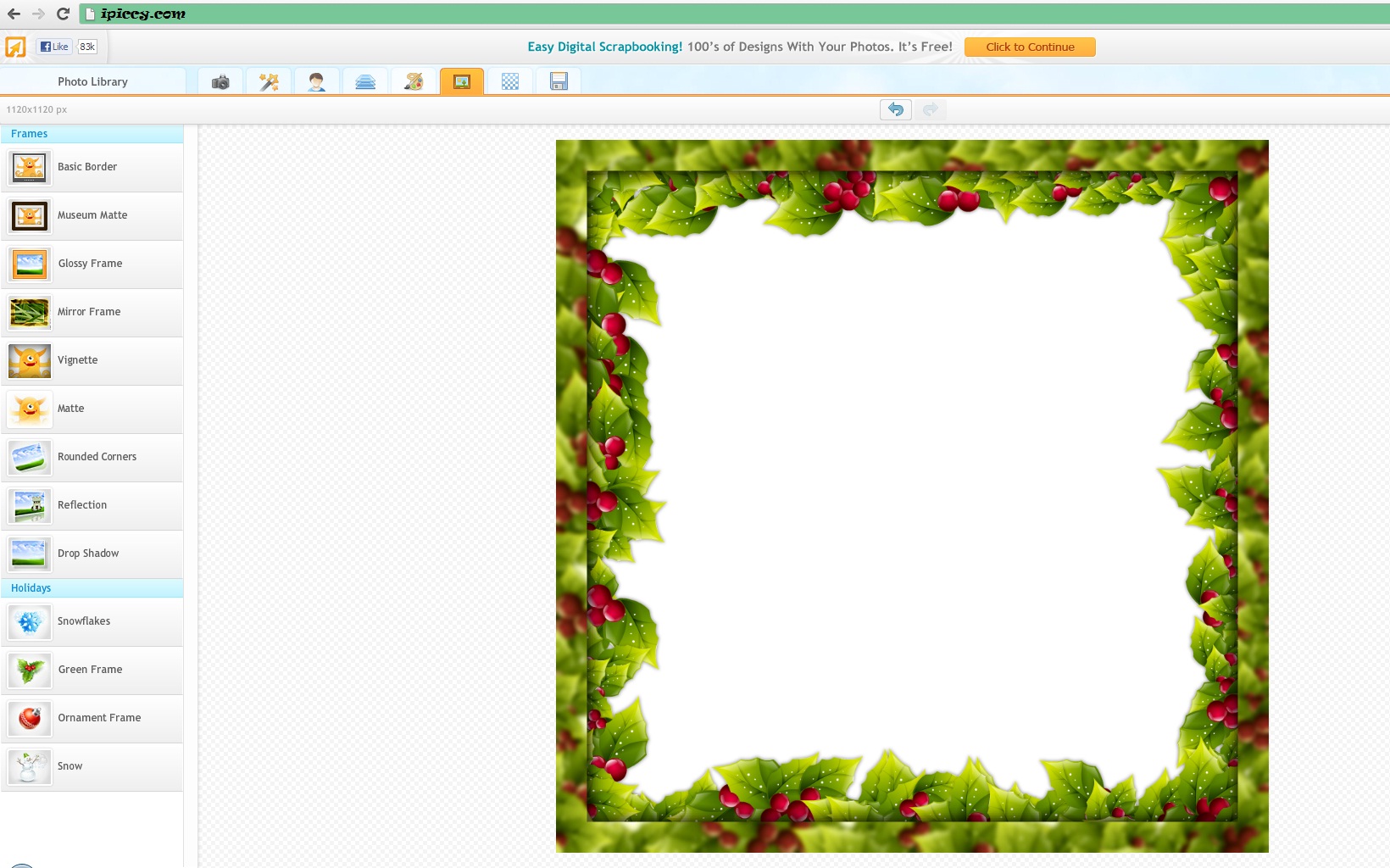Click the floppy disk save icon
Image resolution: width=1390 pixels, height=868 pixels.
(x=559, y=82)
